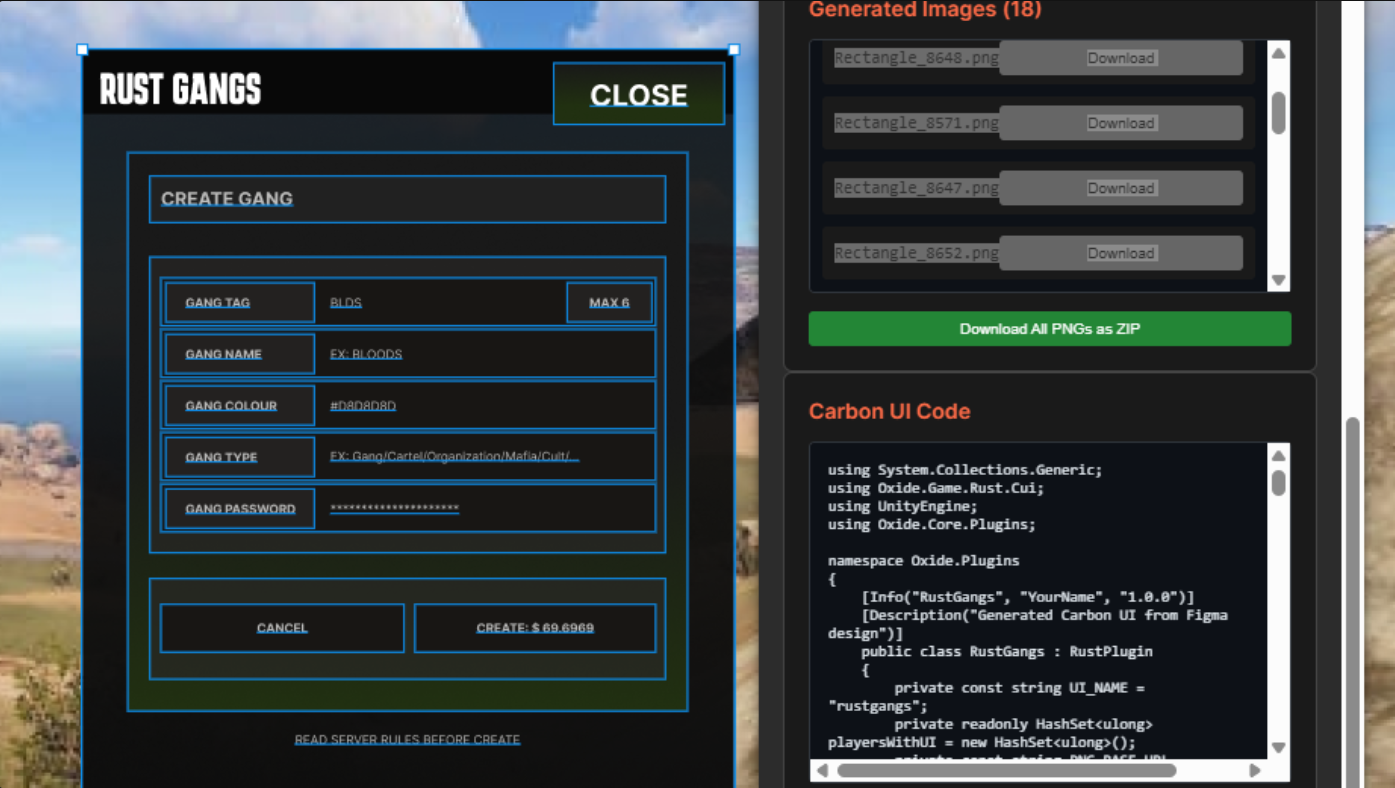Click Download All PNGs as ZIP
The width and height of the screenshot is (1395, 788).
(1049, 329)
